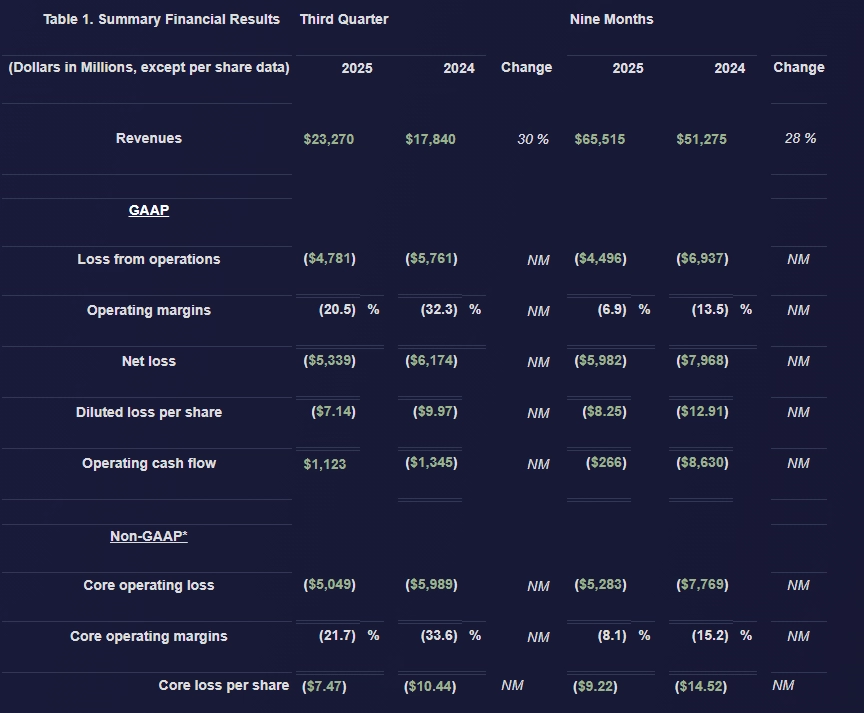Click the Diluted loss per share label
This screenshot has height=713, width=864.
click(149, 413)
